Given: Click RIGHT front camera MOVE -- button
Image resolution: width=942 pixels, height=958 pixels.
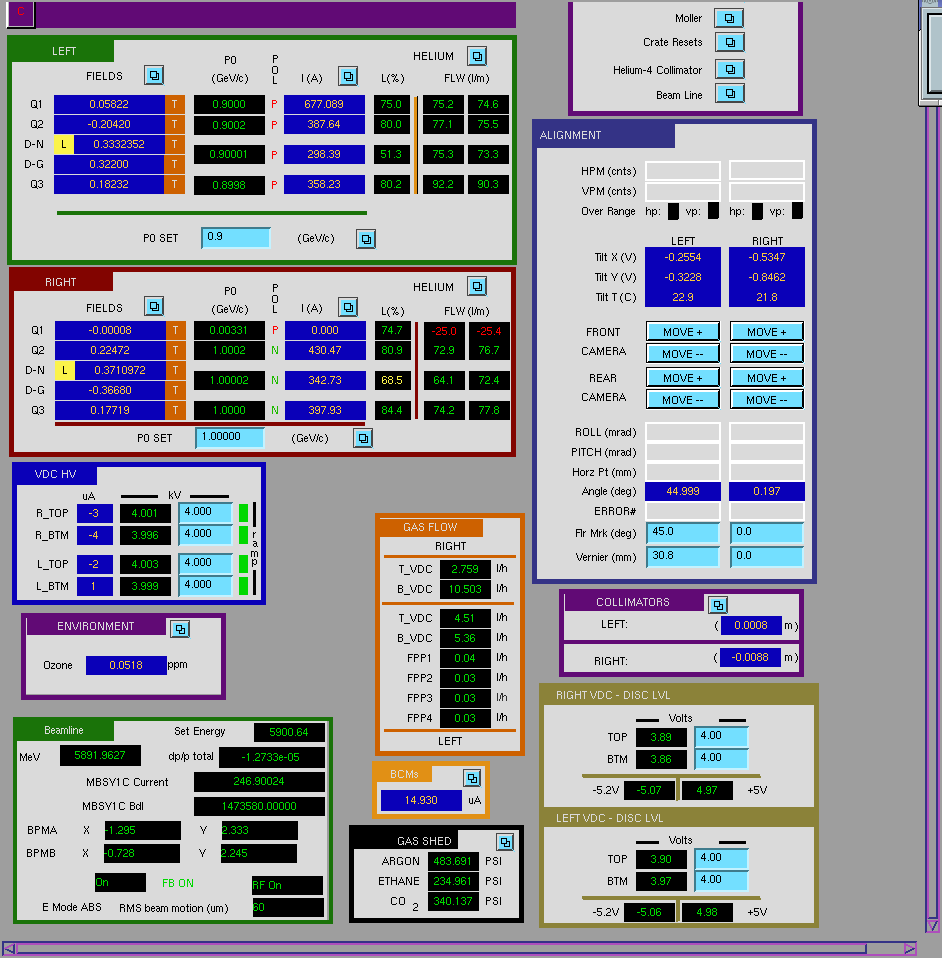Looking at the screenshot, I should tap(767, 354).
